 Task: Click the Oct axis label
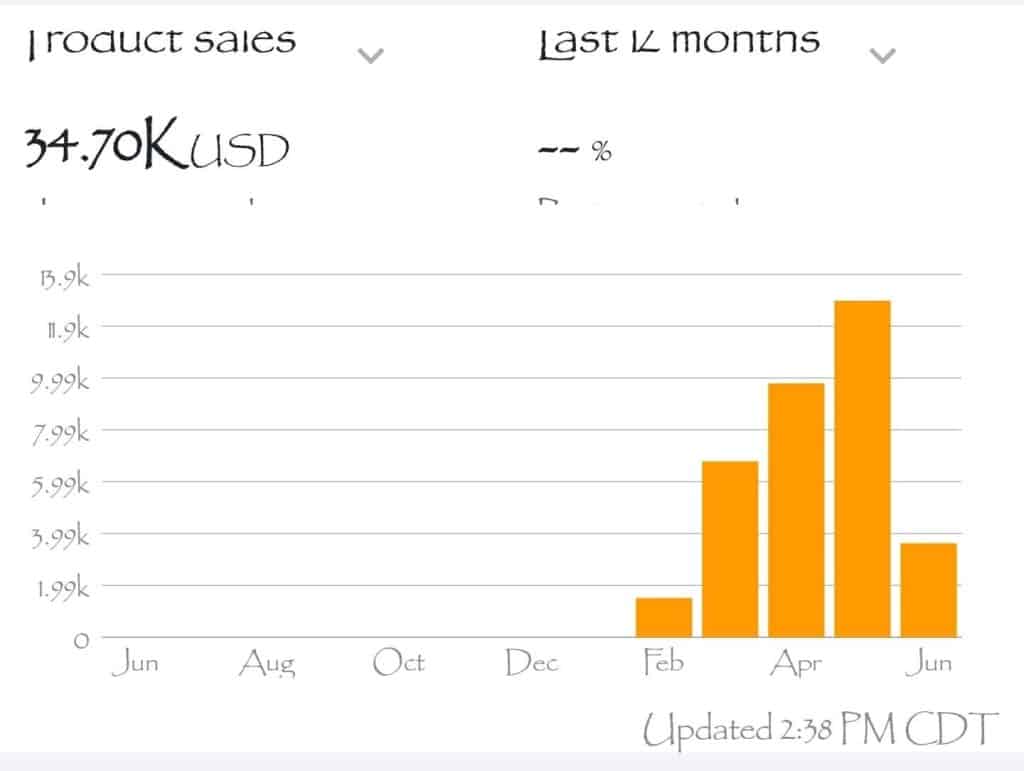398,662
